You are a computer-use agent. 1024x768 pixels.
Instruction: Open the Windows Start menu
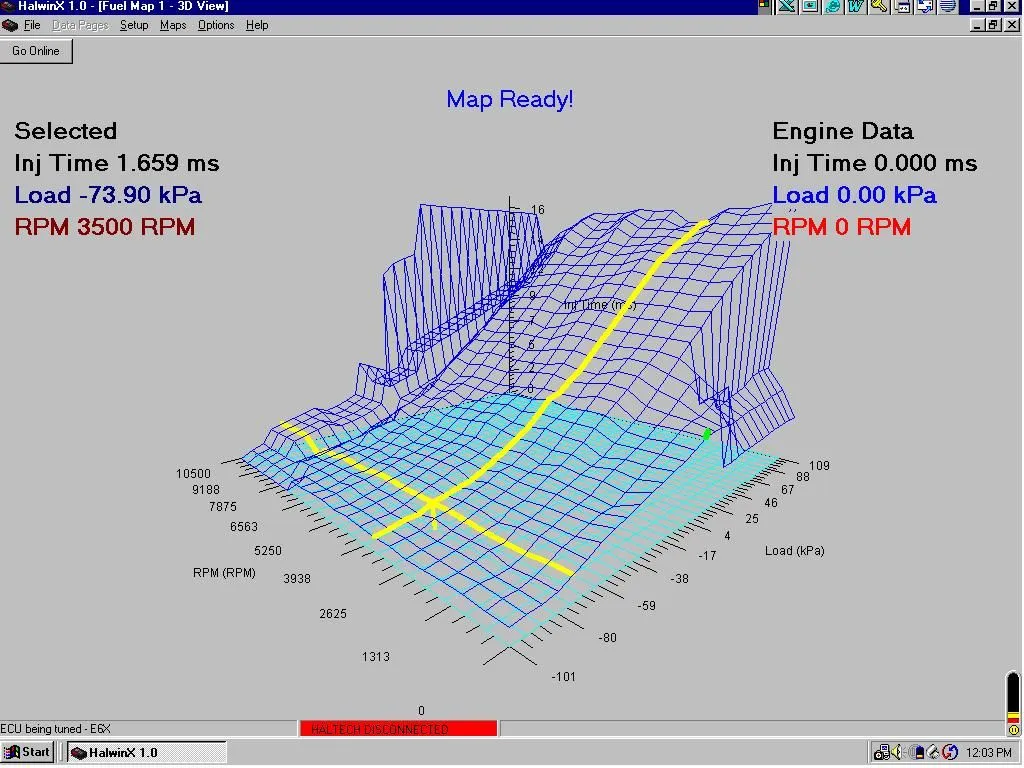pyautogui.click(x=26, y=751)
